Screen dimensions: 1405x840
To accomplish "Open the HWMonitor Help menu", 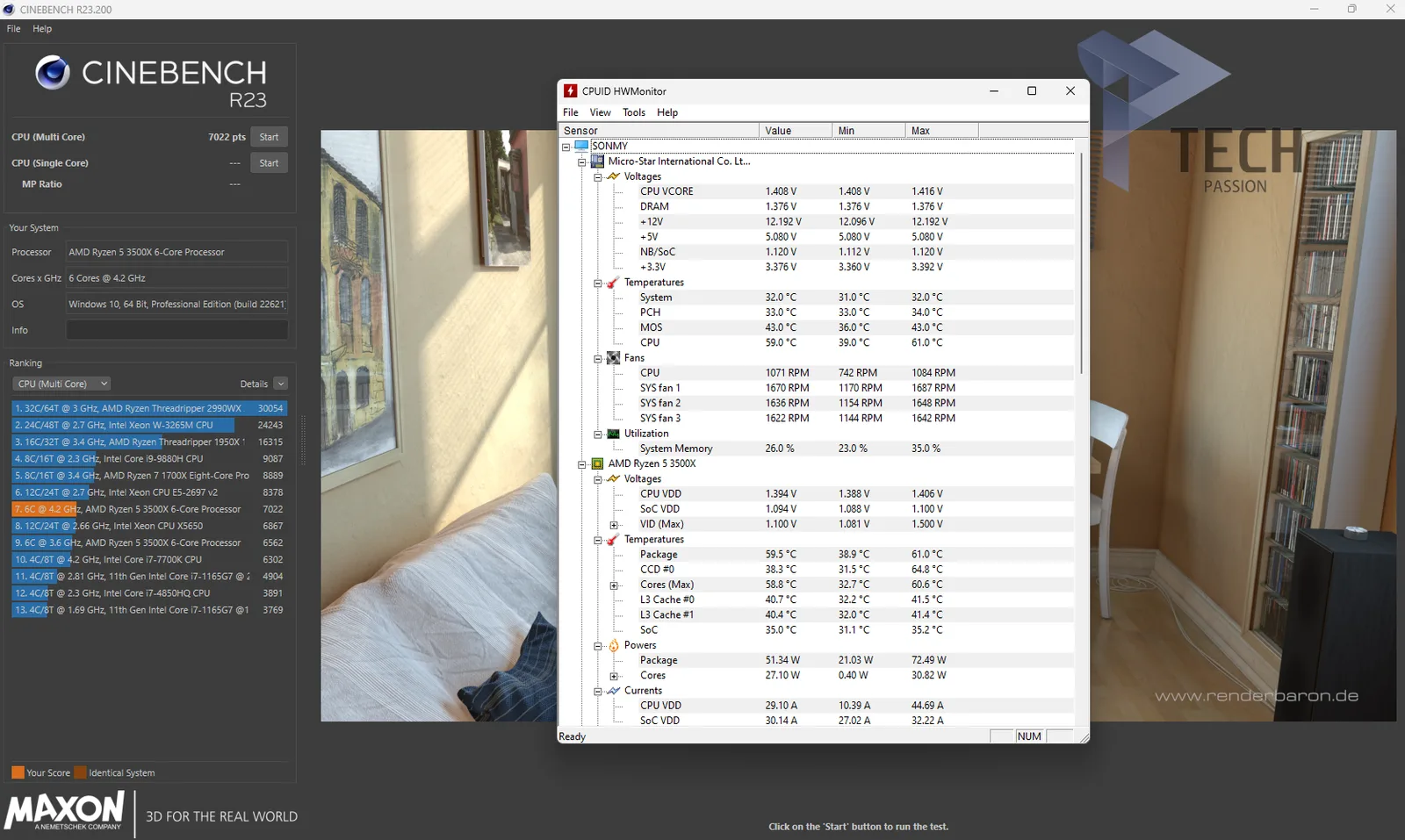I will coord(667,112).
